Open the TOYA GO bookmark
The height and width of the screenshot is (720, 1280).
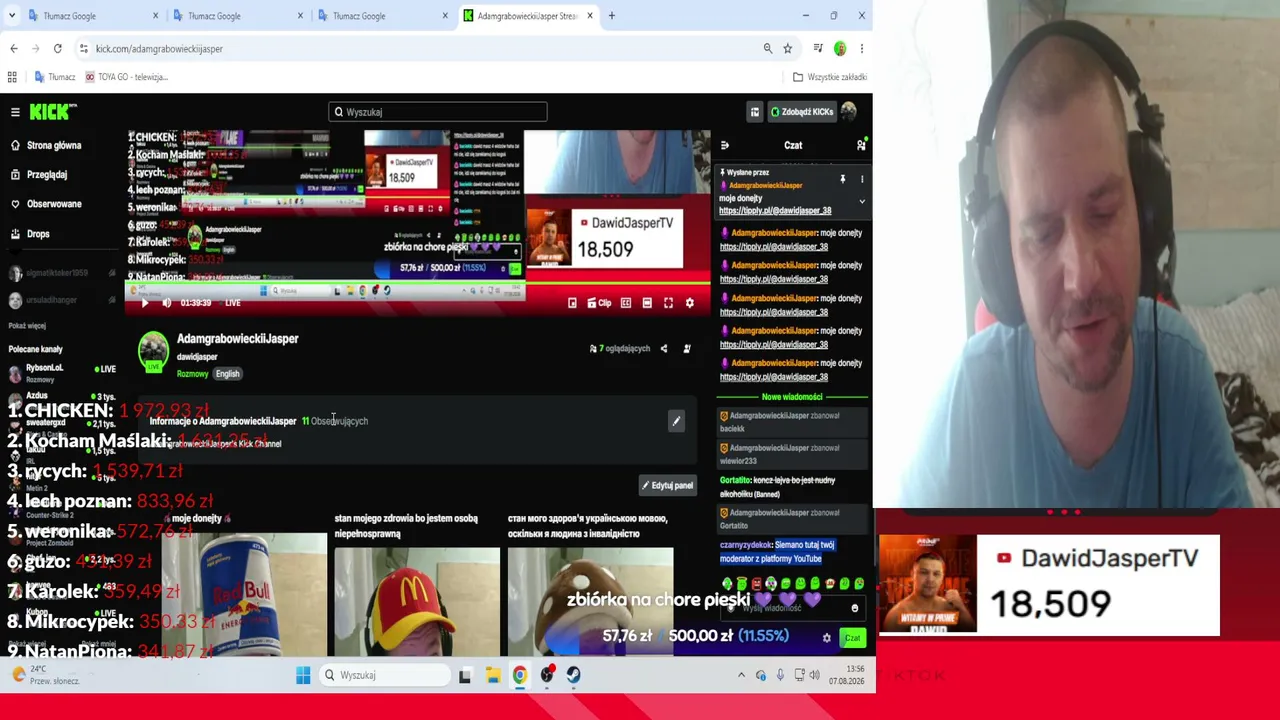coord(127,77)
